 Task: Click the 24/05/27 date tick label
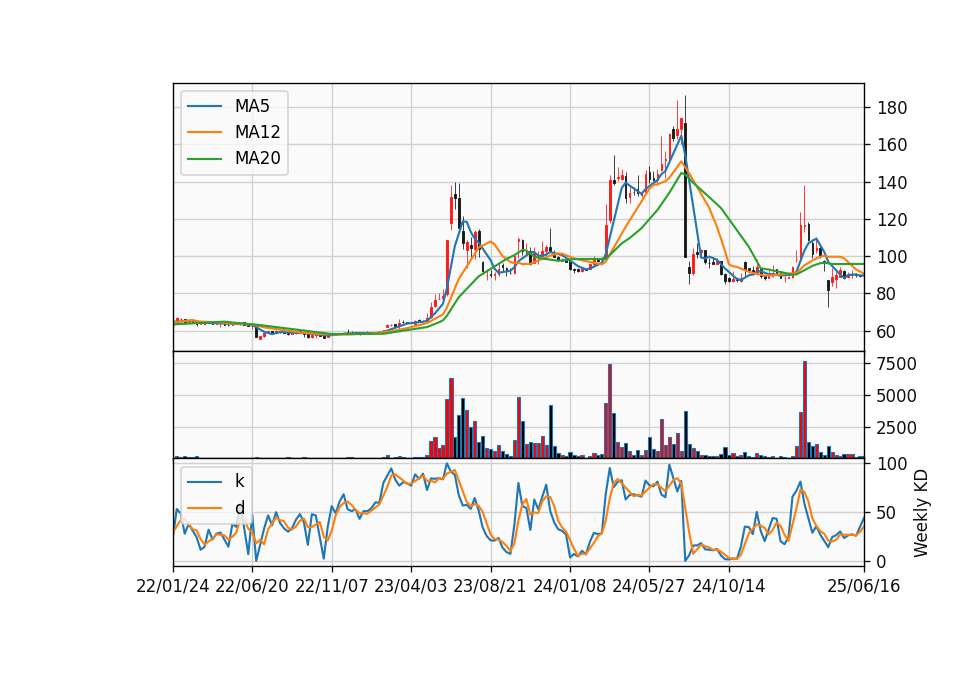(649, 587)
